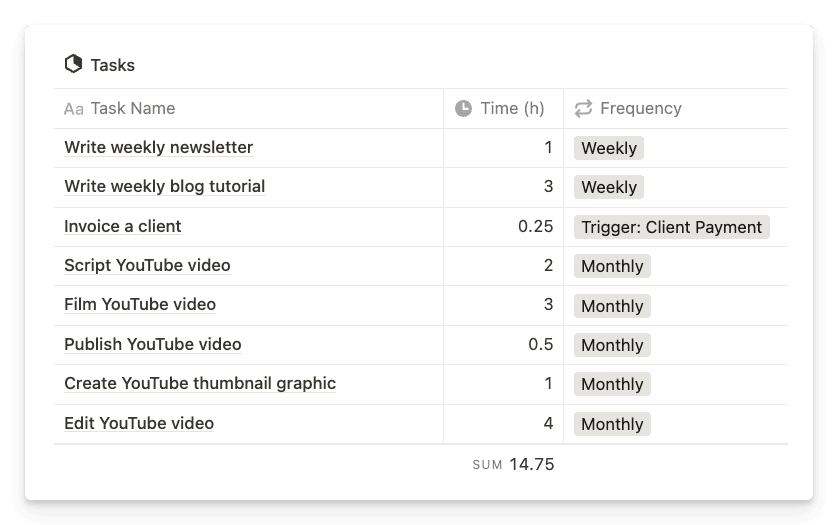
Task: Select the Monthly tag for Edit YouTube video
Action: [612, 424]
